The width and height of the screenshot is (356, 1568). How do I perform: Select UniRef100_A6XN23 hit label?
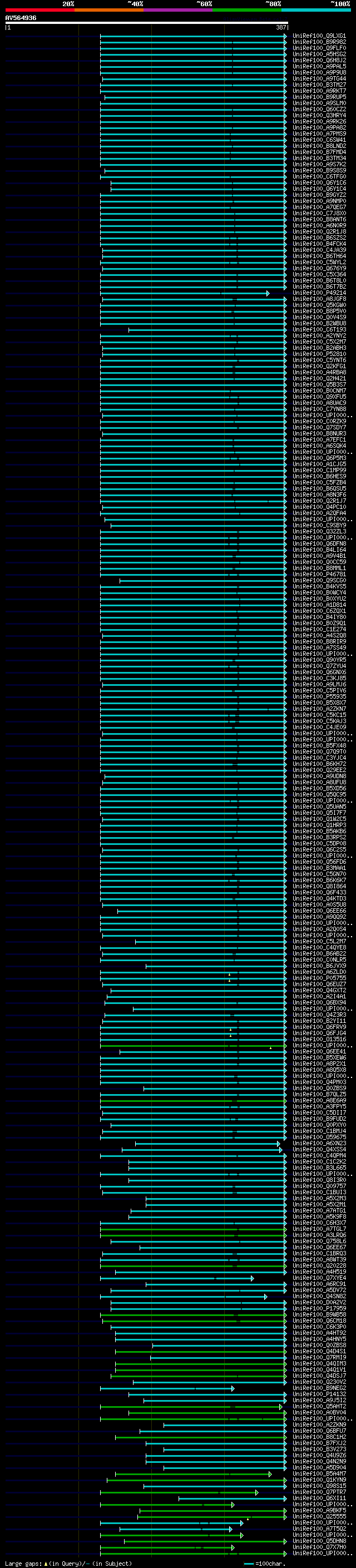coord(319,1143)
